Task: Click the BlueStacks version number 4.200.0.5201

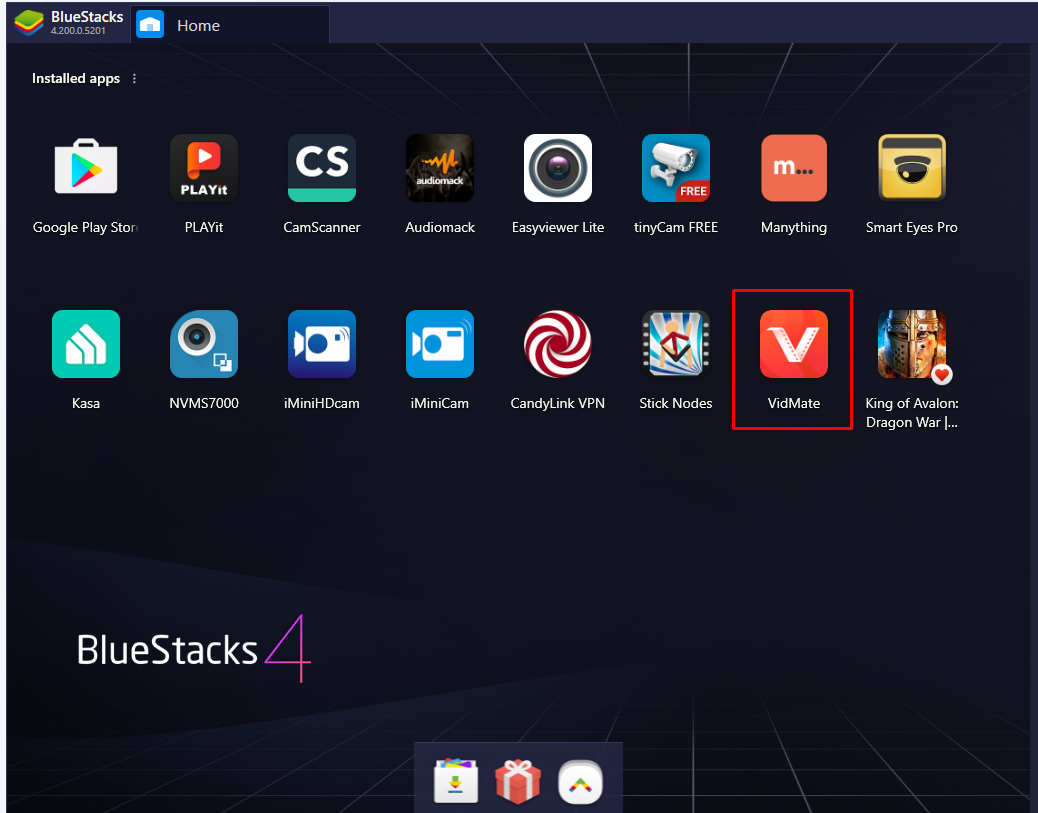Action: pos(78,30)
